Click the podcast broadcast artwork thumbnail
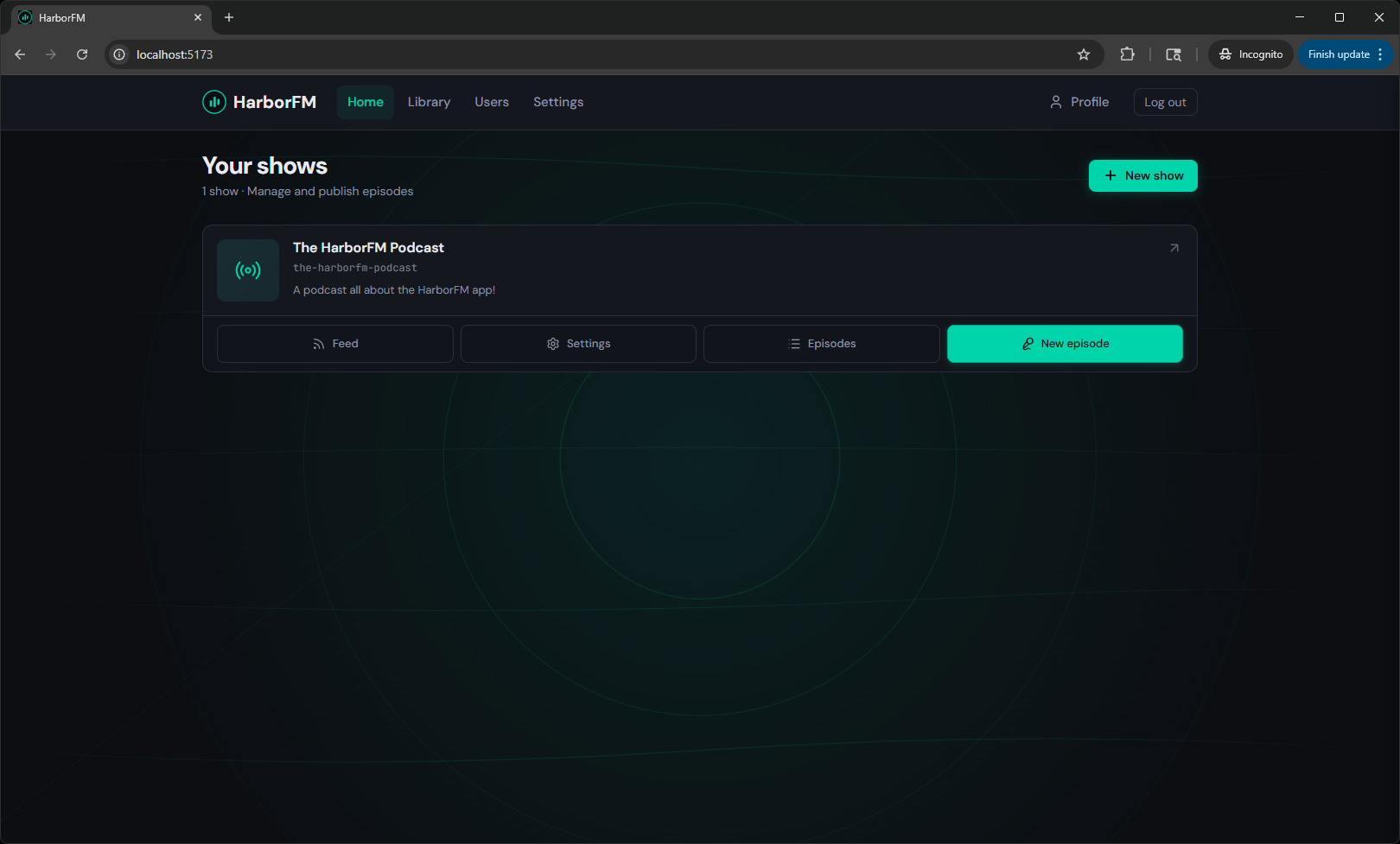This screenshot has width=1400, height=844. (x=248, y=270)
